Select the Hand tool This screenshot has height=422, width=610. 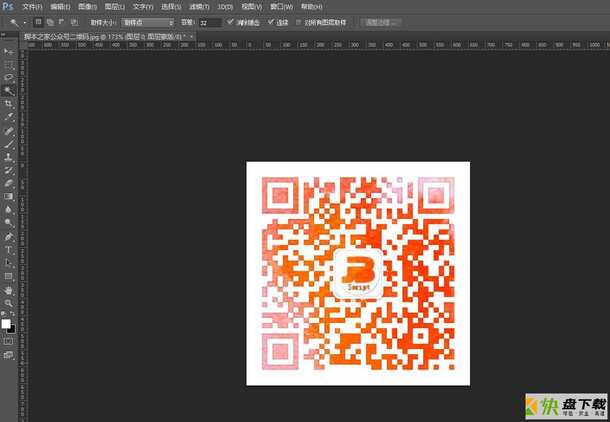(x=9, y=290)
